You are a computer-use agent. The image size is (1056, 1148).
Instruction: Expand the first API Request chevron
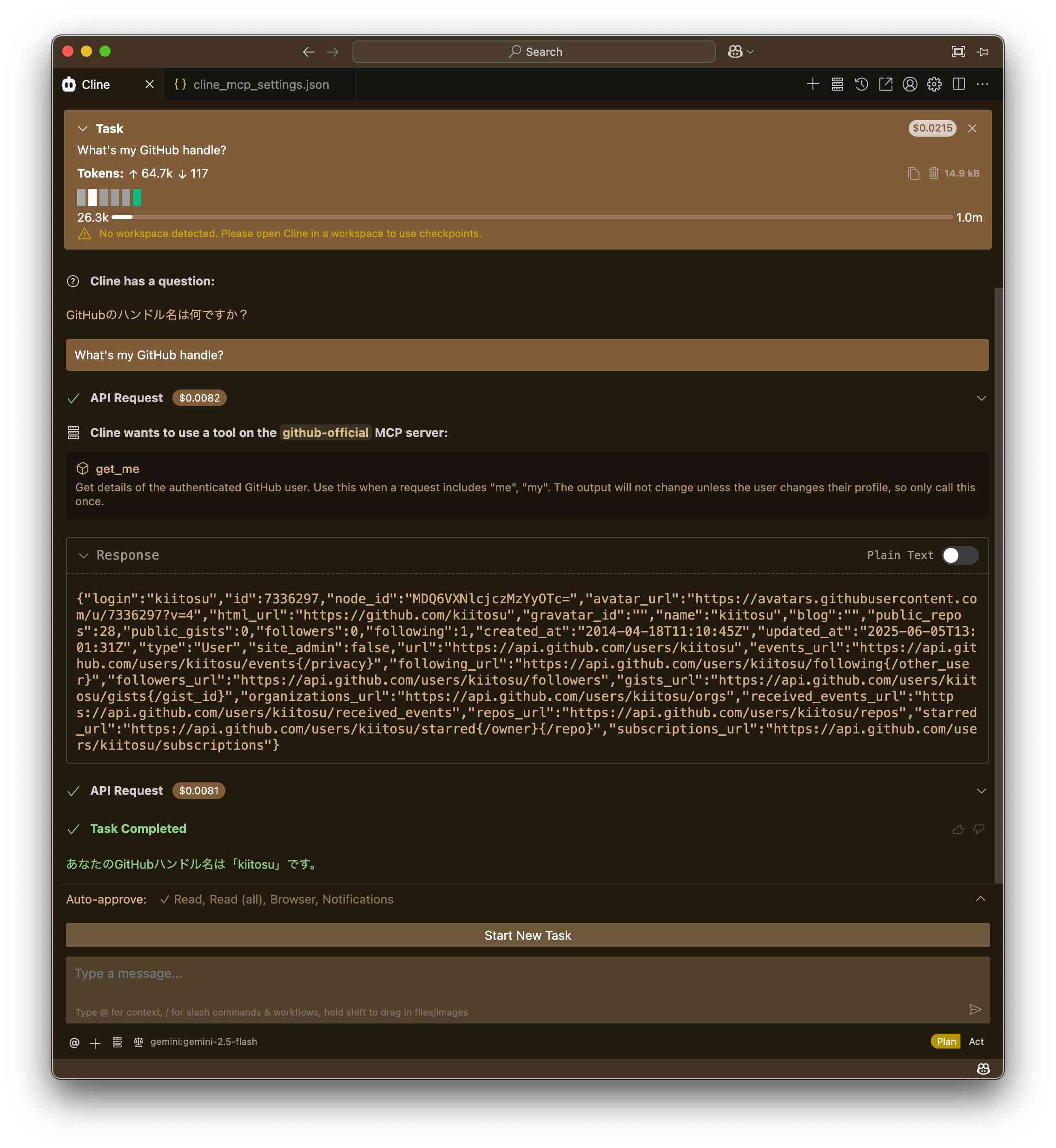tap(981, 398)
